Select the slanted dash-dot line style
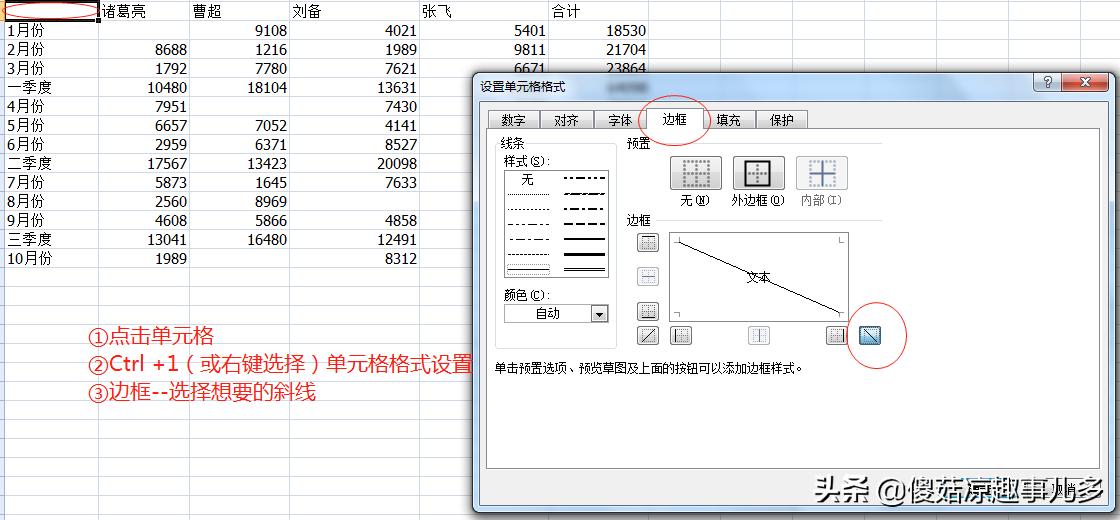This screenshot has height=520, width=1120. [584, 194]
